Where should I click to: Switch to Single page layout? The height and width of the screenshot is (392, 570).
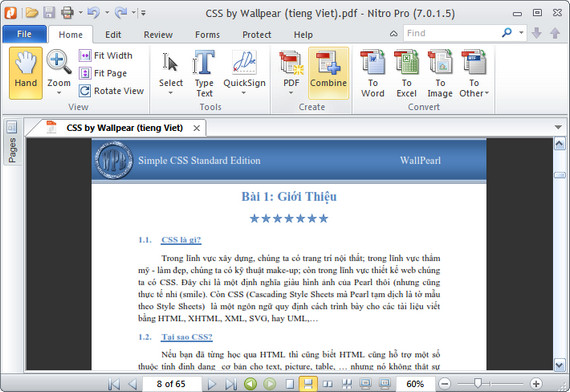click(290, 384)
